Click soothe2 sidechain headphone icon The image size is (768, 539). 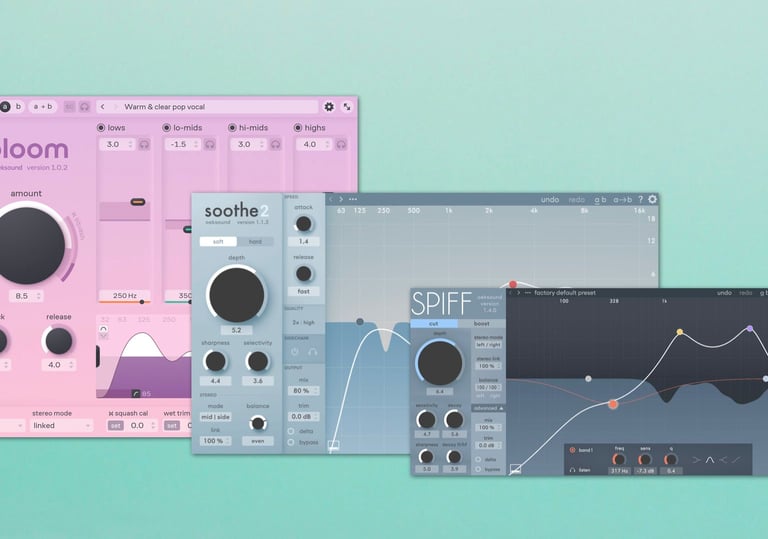pyautogui.click(x=312, y=351)
